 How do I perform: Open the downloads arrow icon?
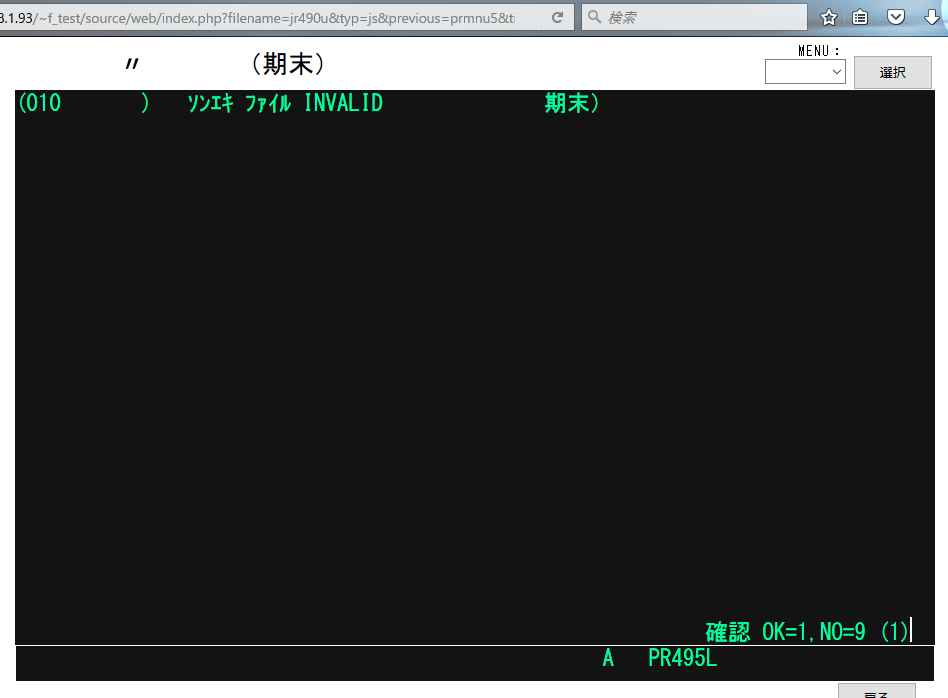[x=932, y=17]
